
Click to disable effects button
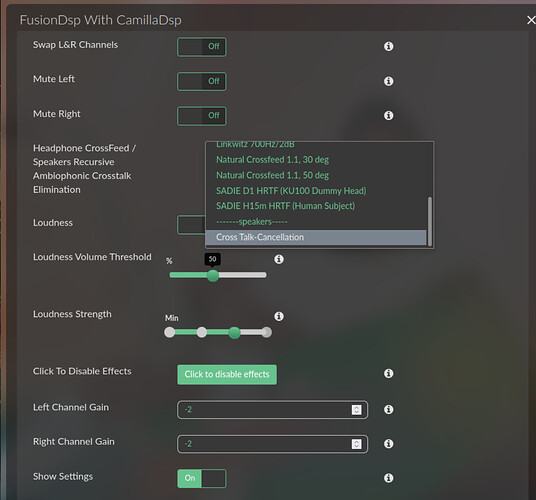[227, 375]
